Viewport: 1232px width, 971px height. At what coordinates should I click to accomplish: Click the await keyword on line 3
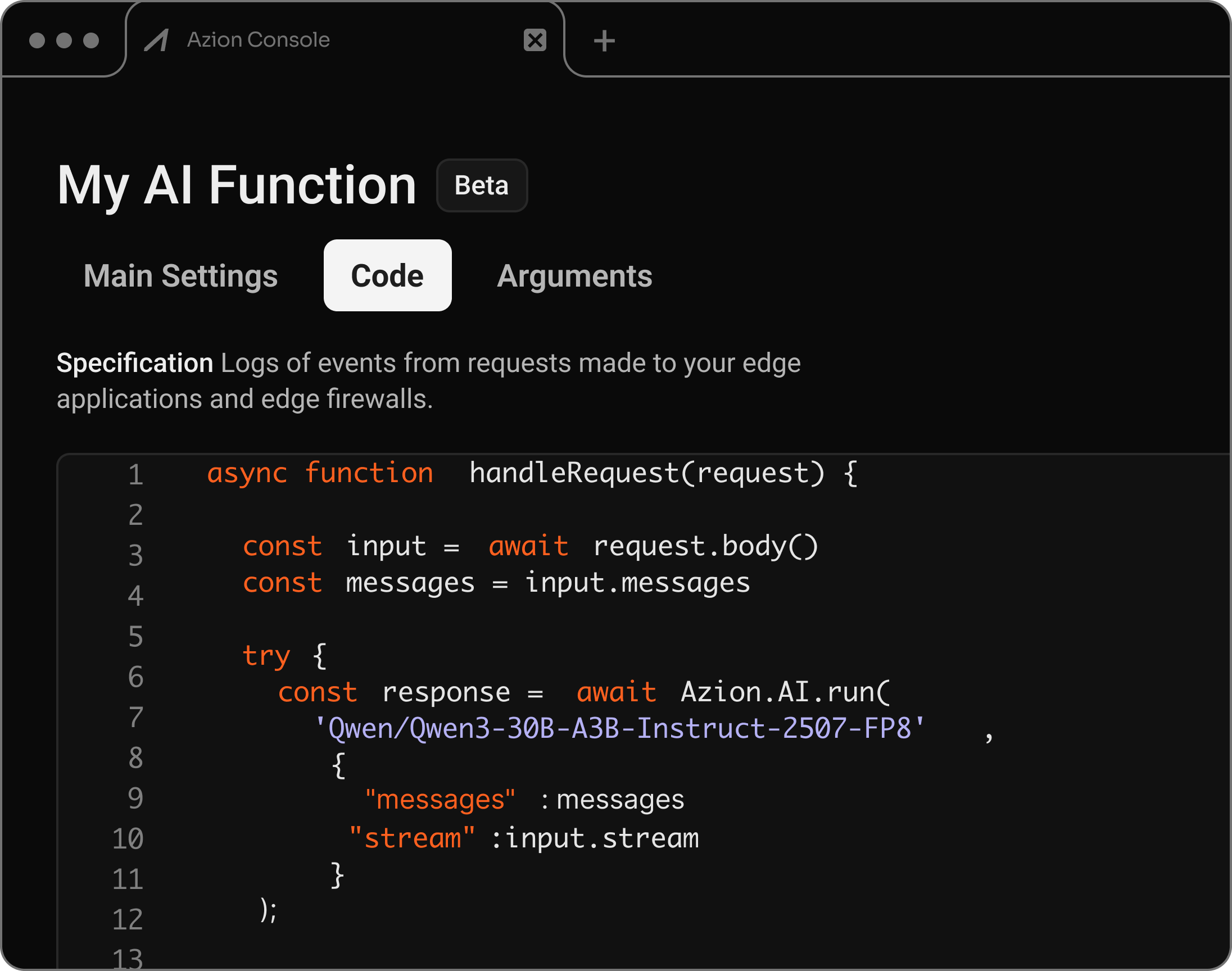(528, 546)
